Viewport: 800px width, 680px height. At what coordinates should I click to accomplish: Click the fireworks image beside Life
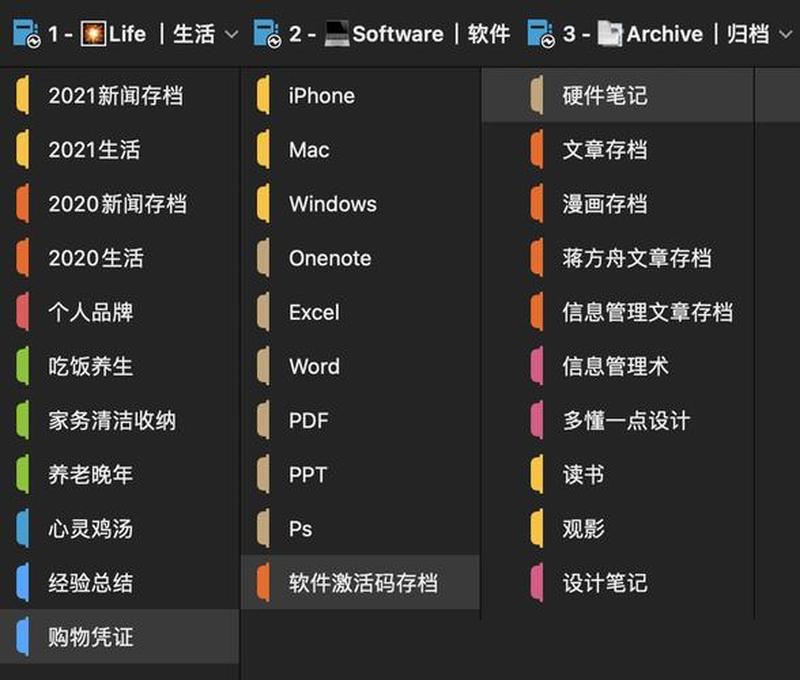[x=94, y=34]
